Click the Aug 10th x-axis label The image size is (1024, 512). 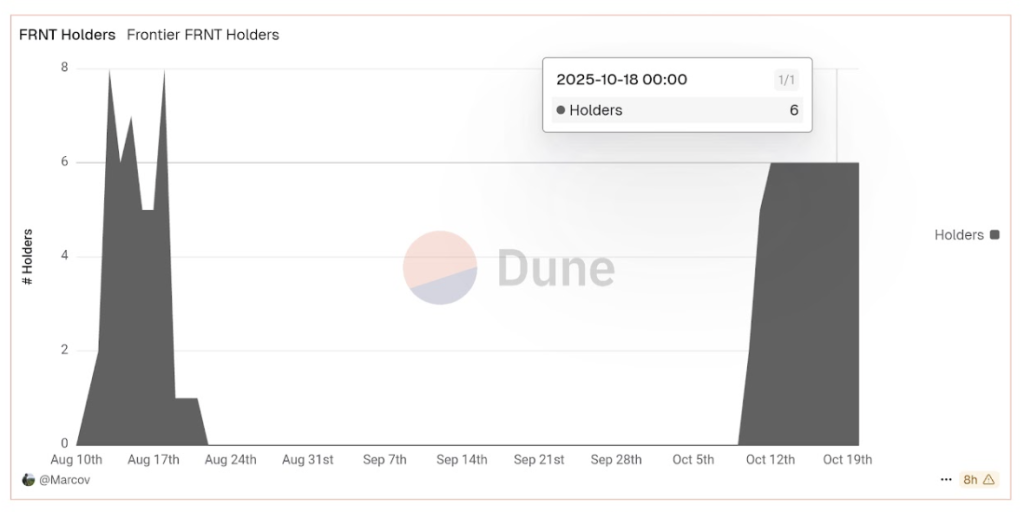pos(76,460)
